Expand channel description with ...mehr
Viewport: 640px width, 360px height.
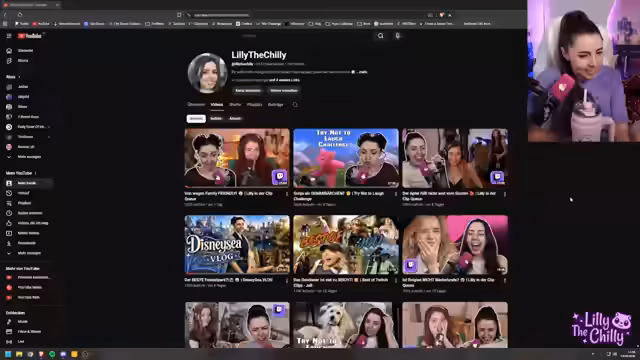[362, 72]
